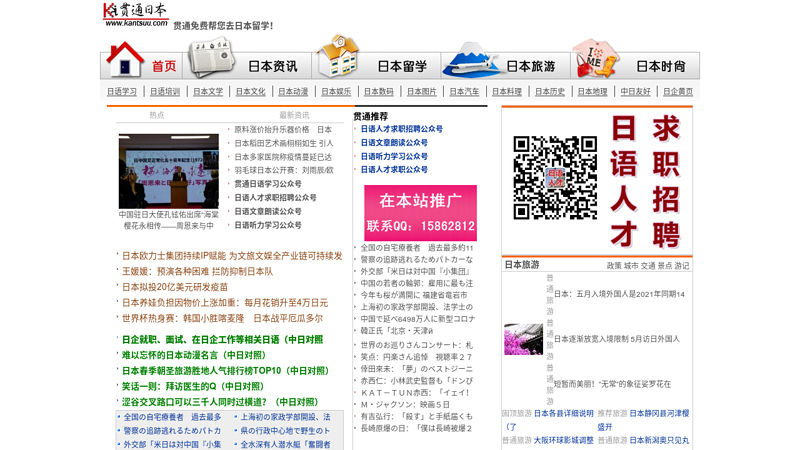Open the 日本留学 main tab
Screen dimensions: 800x450
coord(402,66)
